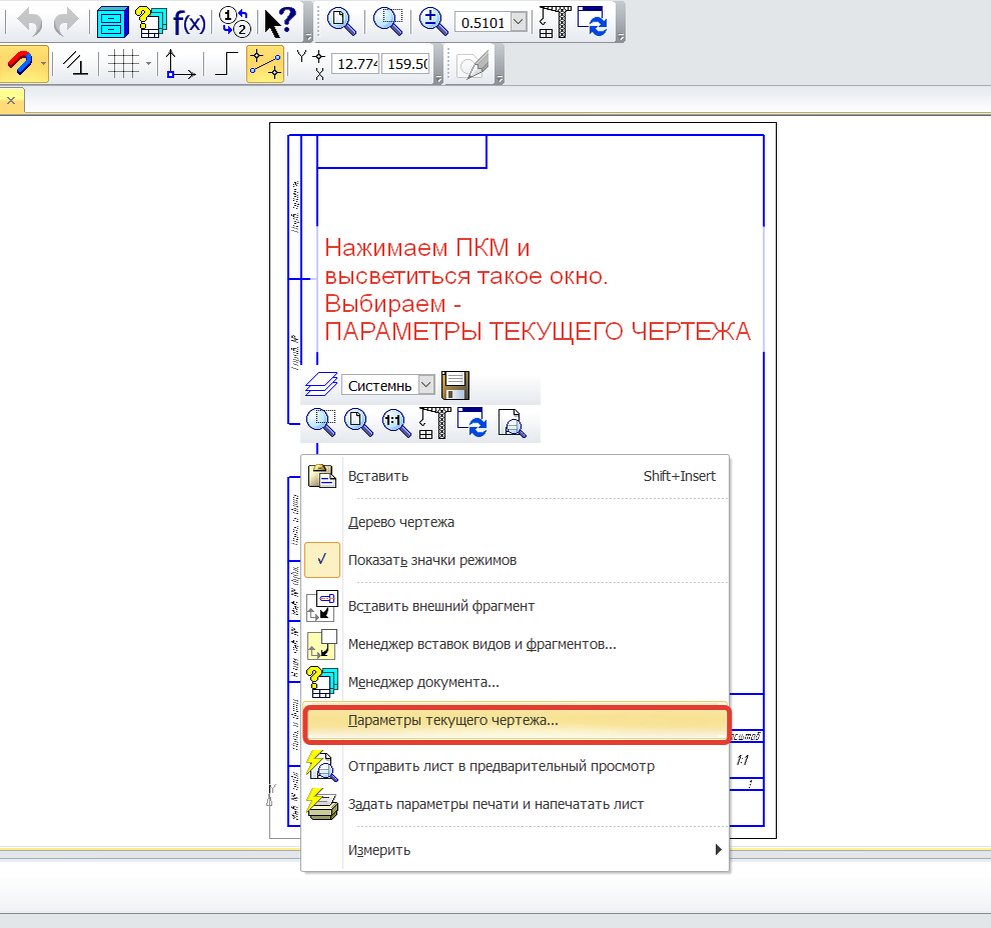Click the X coordinate field 12.77

[x=356, y=64]
